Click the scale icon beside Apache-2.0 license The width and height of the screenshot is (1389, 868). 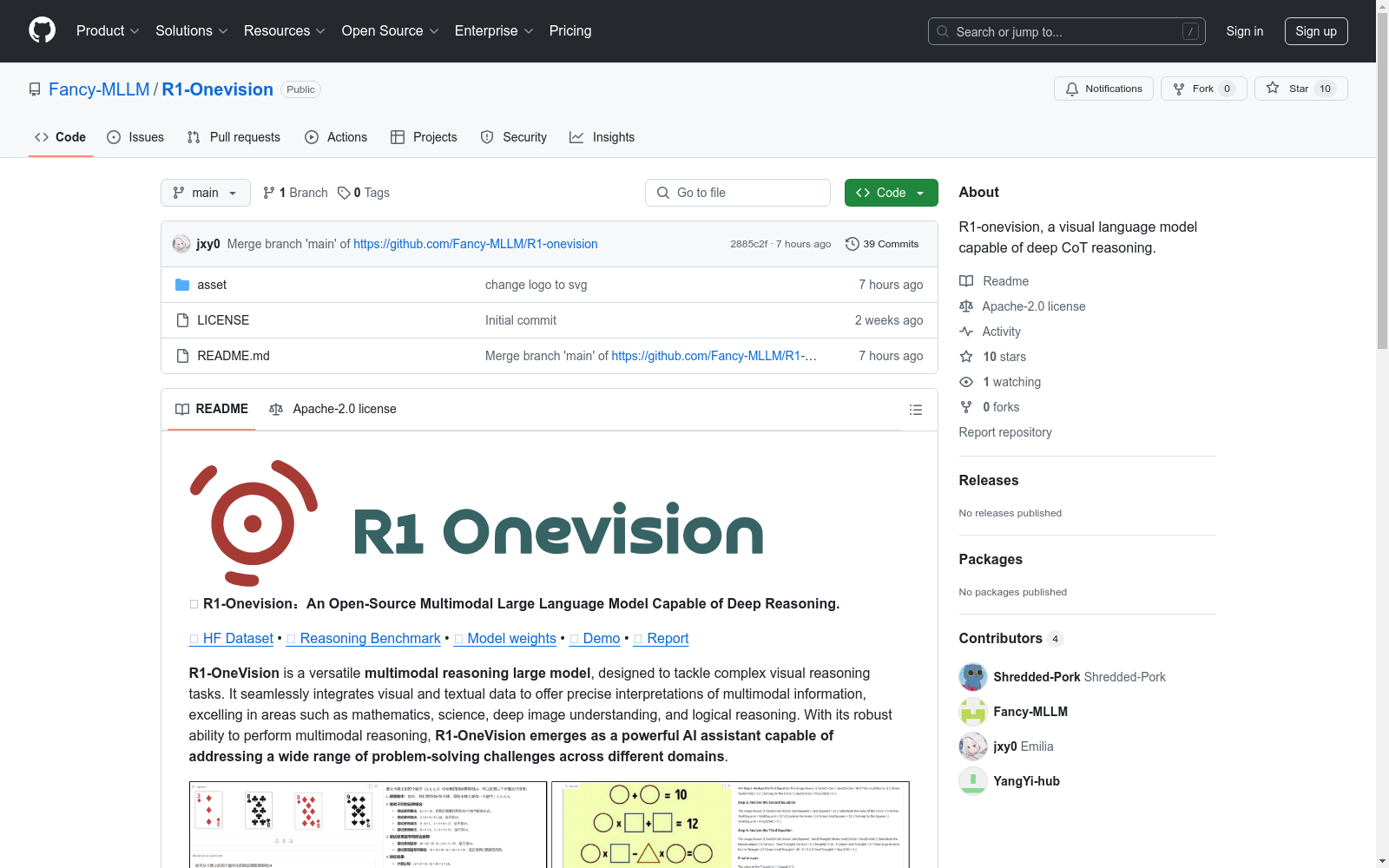tap(966, 306)
